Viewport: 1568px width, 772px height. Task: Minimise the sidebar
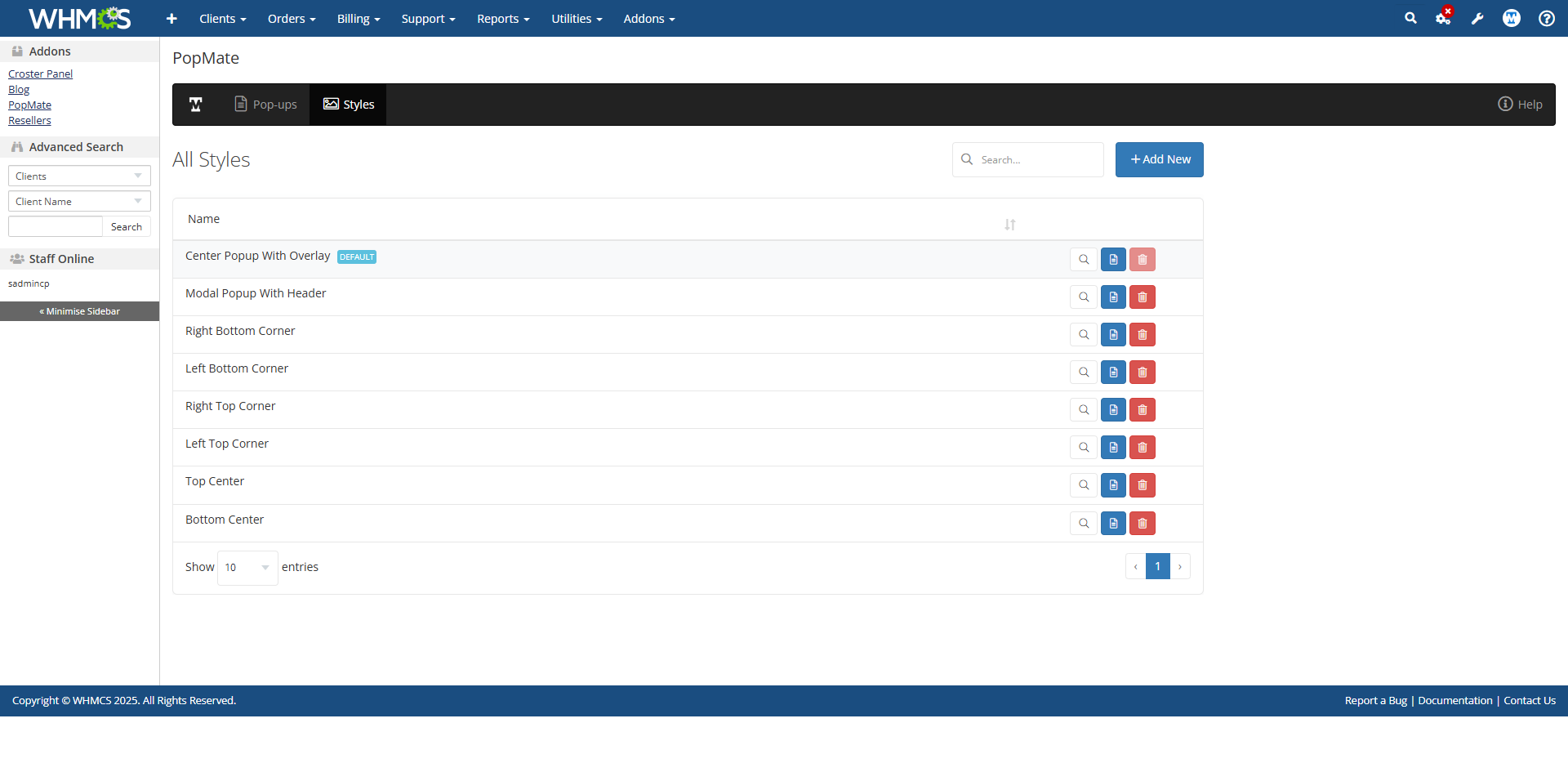[x=79, y=311]
